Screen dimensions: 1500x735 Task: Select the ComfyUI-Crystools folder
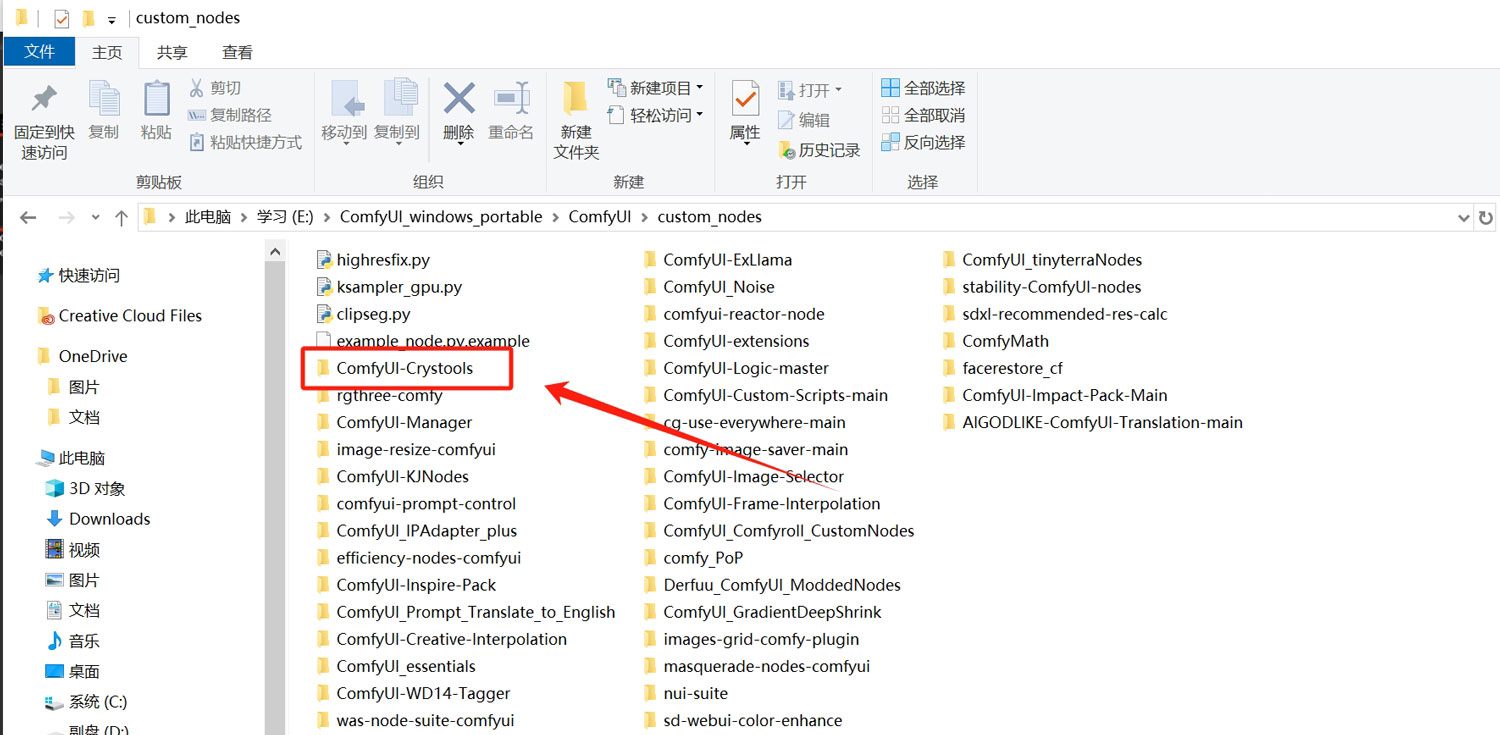404,368
